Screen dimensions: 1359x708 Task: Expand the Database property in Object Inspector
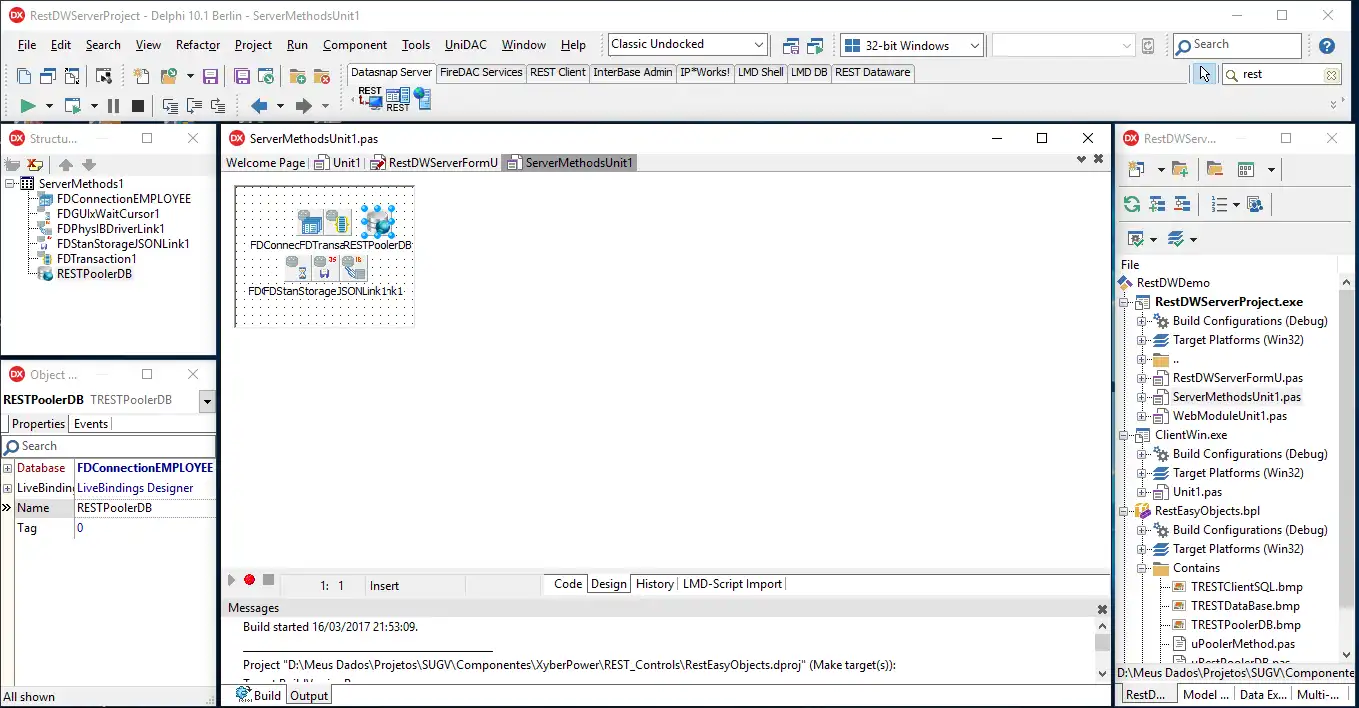tap(8, 468)
